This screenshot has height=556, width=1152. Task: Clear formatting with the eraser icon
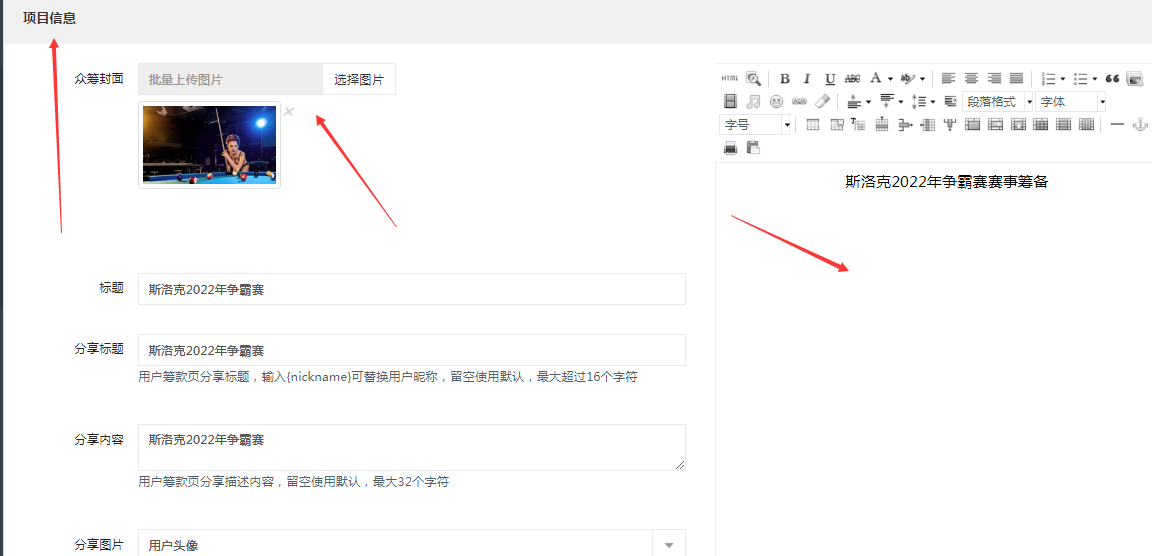pos(822,101)
